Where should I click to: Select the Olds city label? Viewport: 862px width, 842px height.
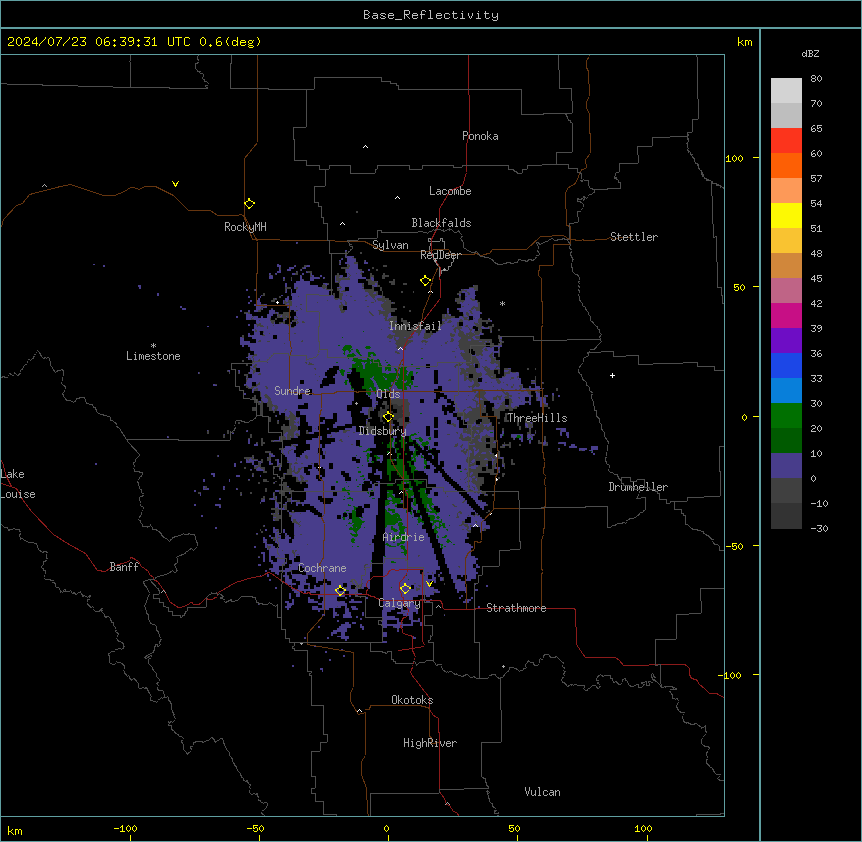pos(388,394)
